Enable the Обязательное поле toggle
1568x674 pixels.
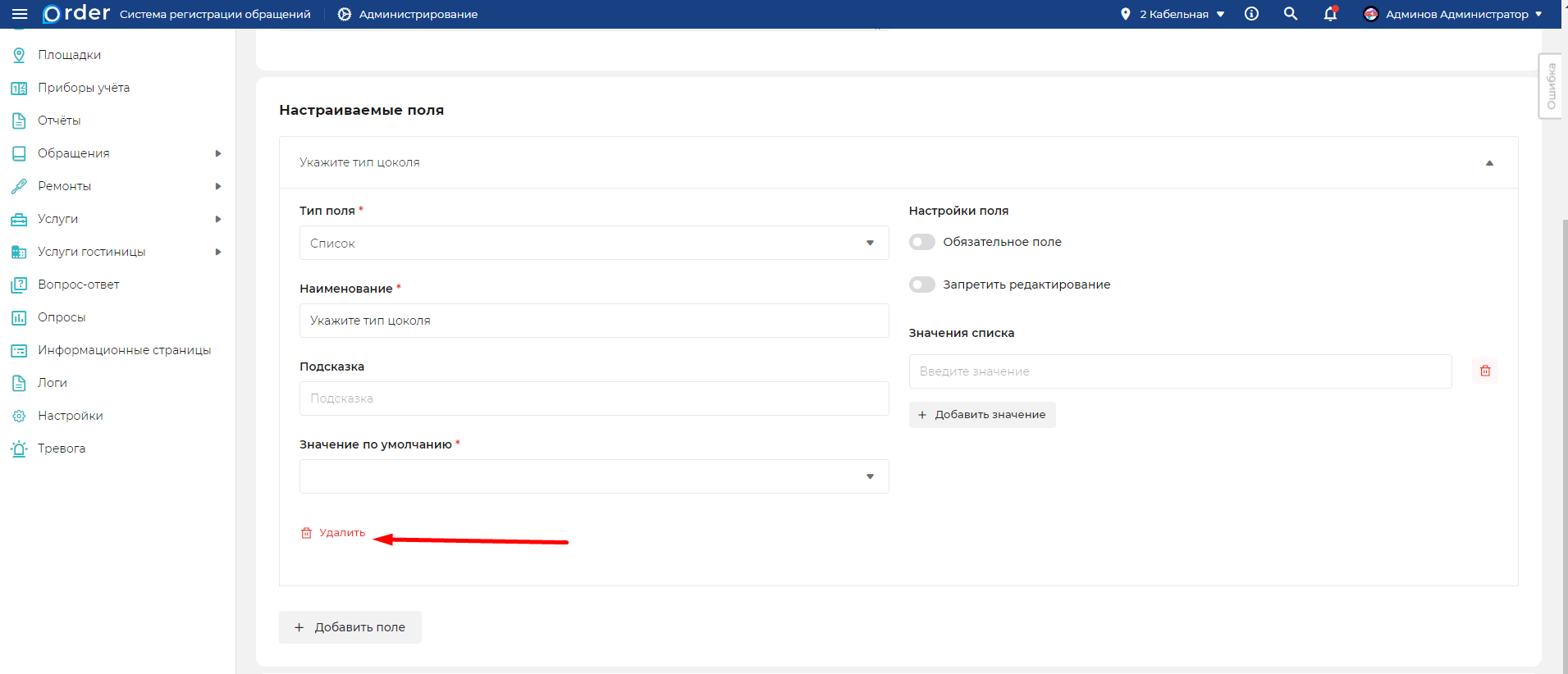tap(922, 242)
